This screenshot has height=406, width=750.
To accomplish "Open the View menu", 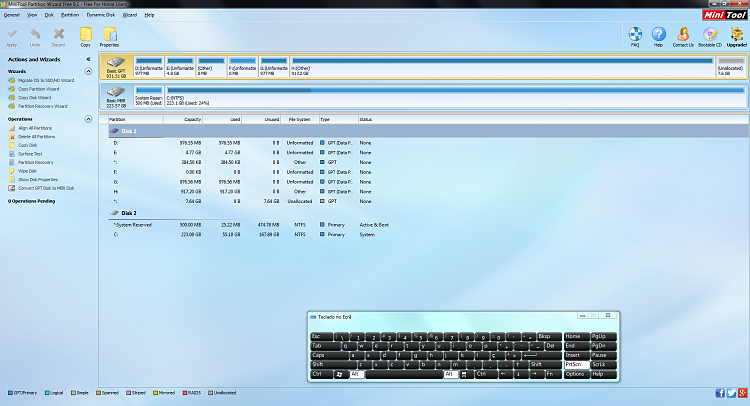I will click(32, 15).
